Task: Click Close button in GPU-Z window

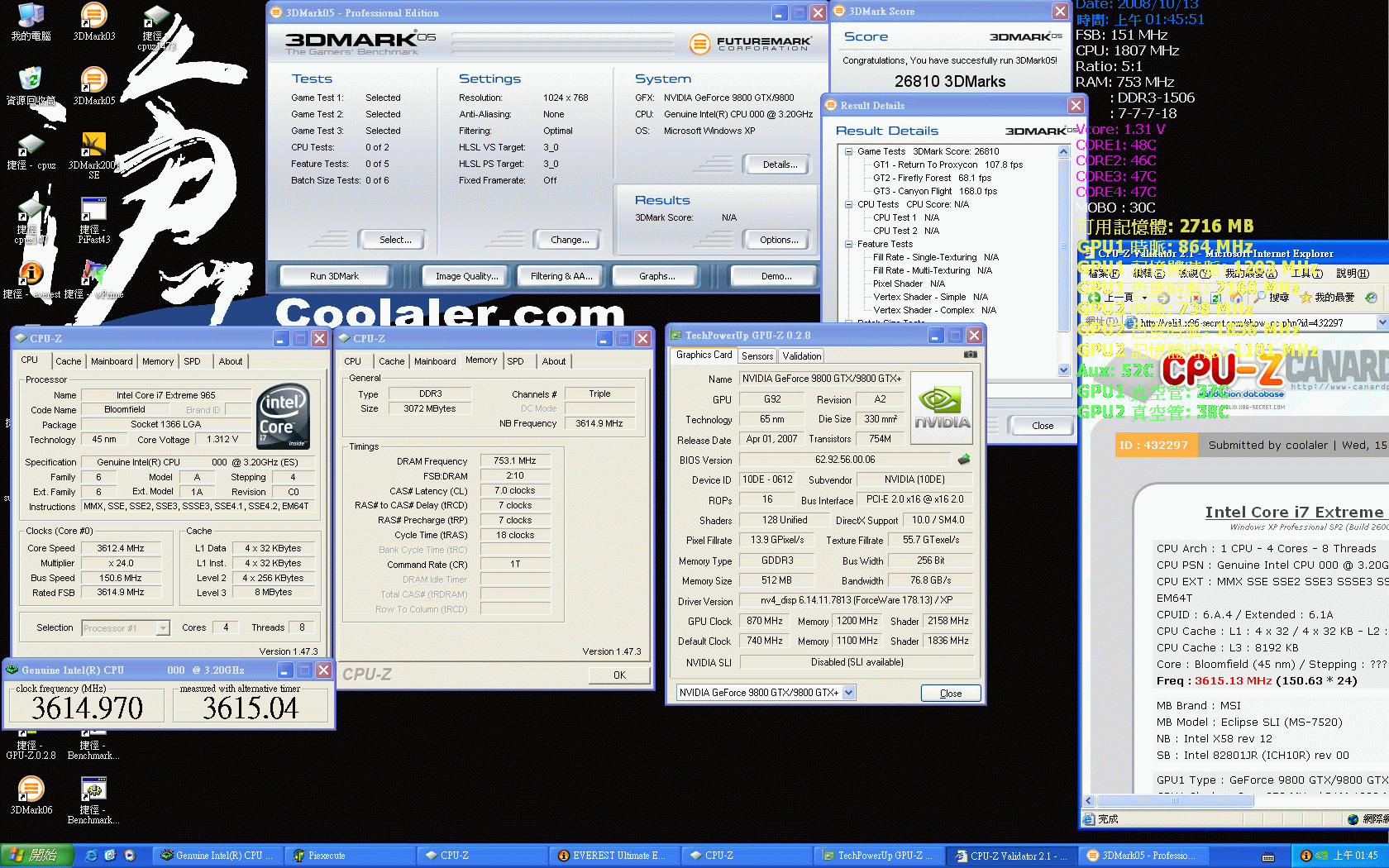Action: 951,694
